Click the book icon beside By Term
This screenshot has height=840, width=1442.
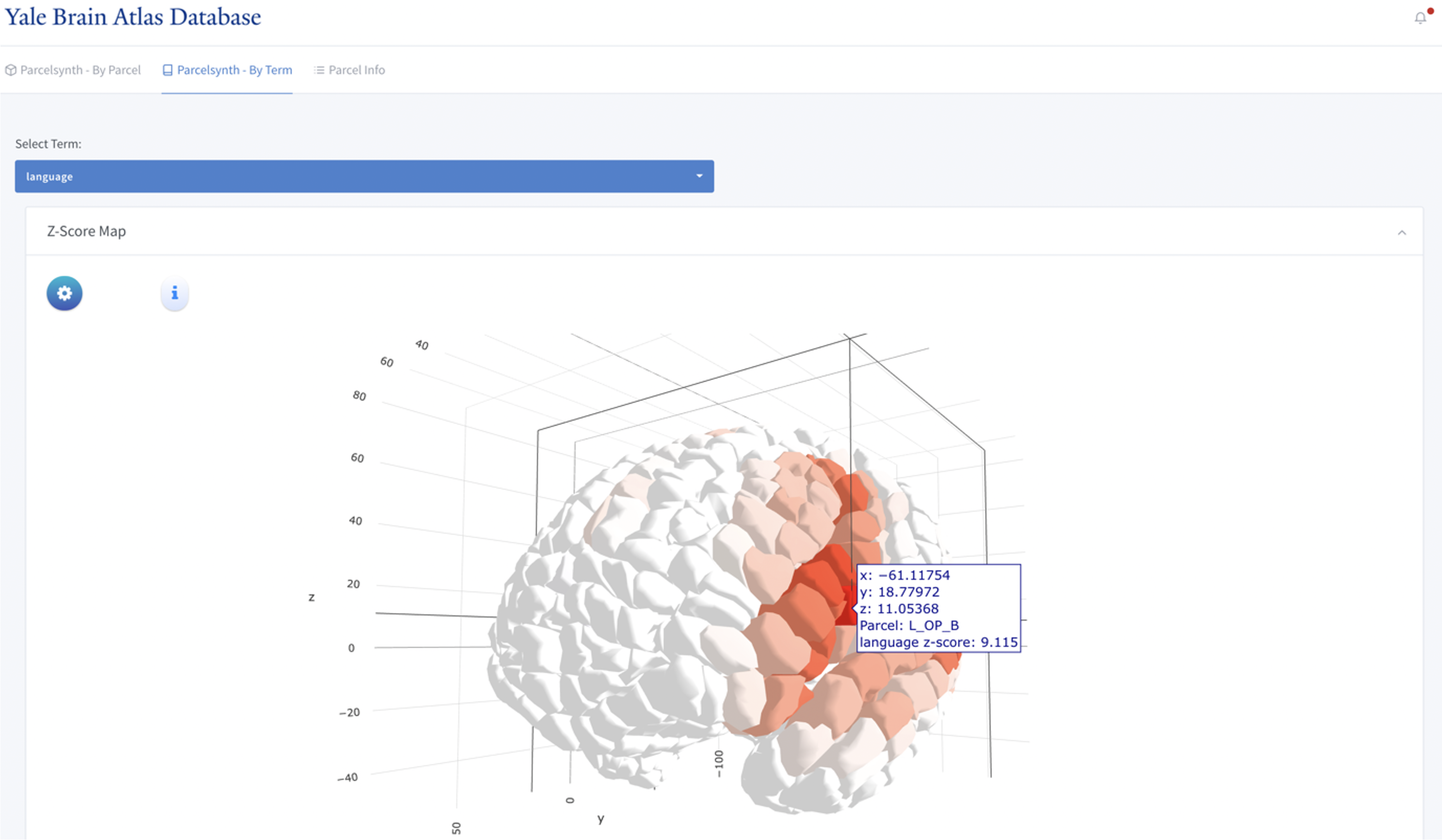[168, 70]
